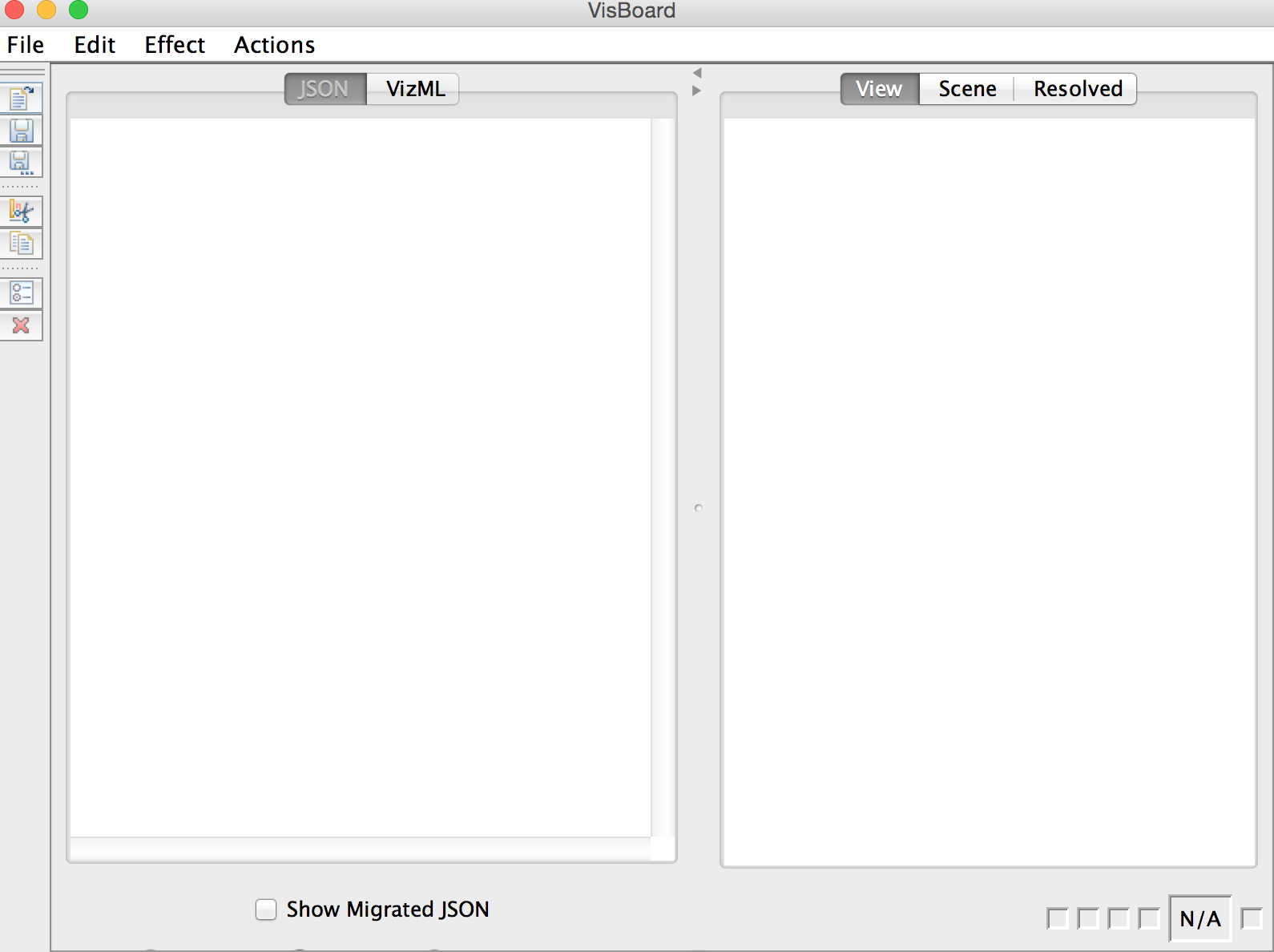The image size is (1274, 952).
Task: Collapse split pane using left arrow
Action: coord(697,73)
